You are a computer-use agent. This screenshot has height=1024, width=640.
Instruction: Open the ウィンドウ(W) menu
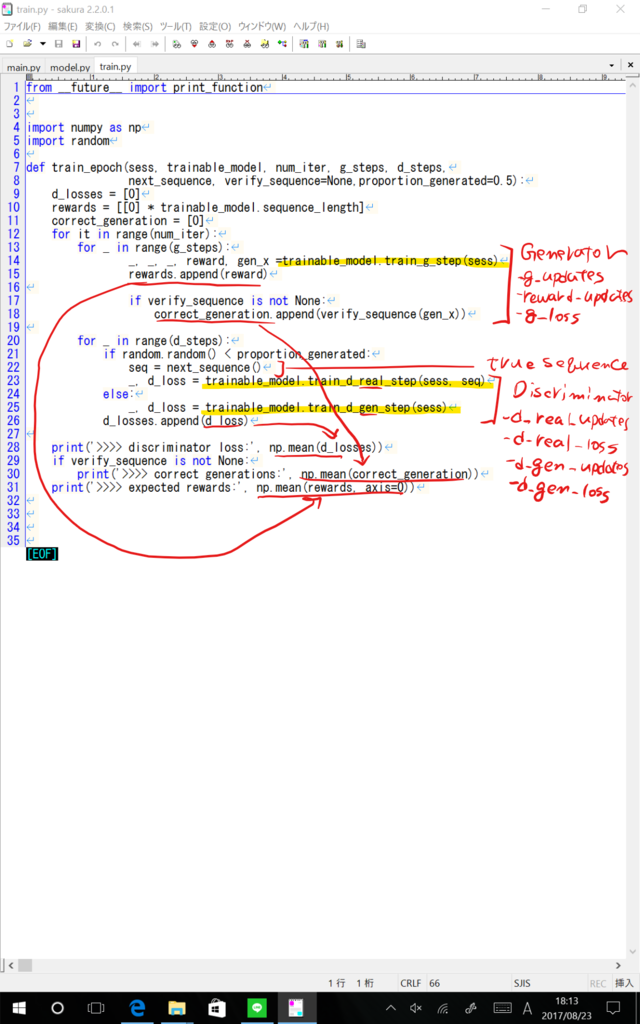[262, 26]
